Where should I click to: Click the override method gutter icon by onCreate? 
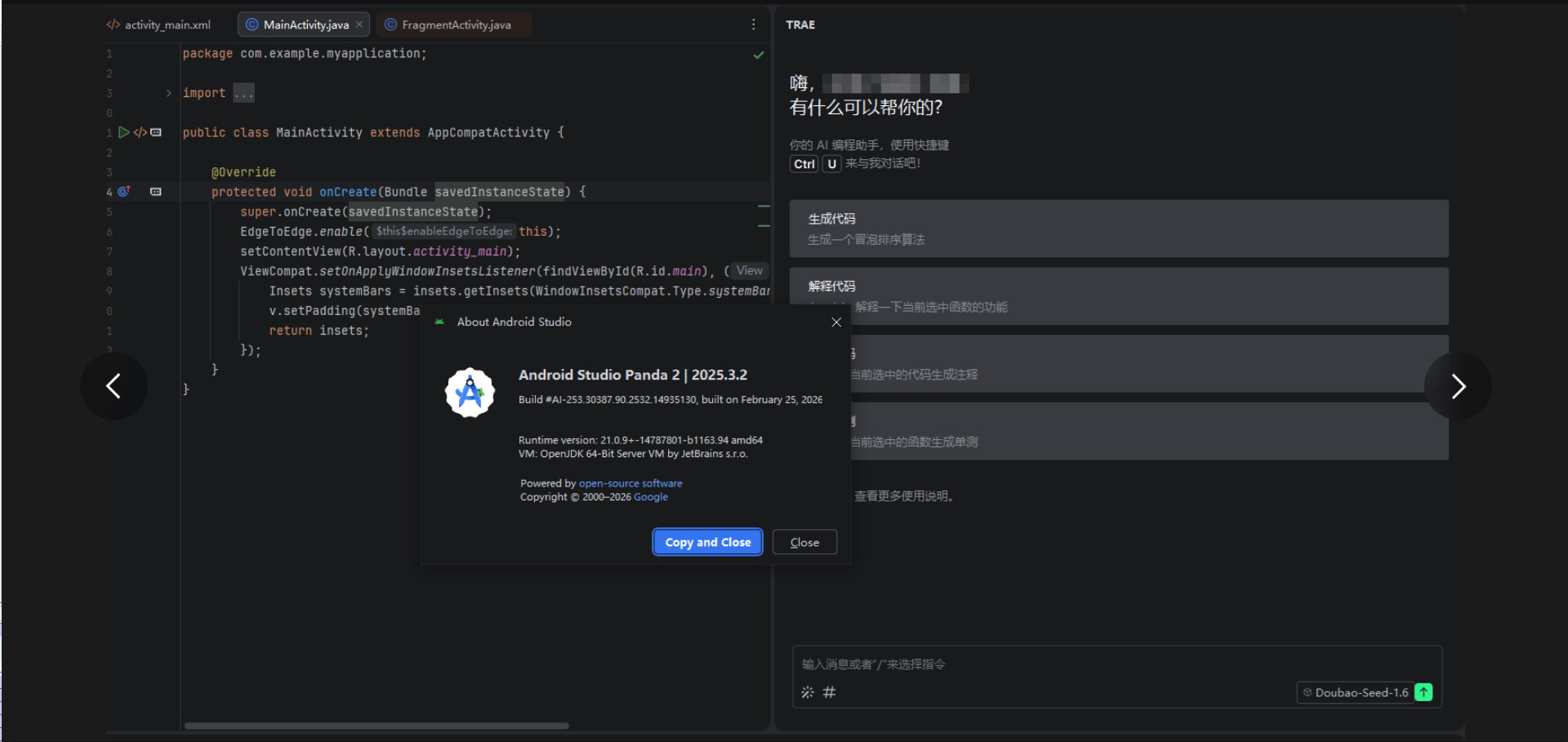(x=123, y=192)
